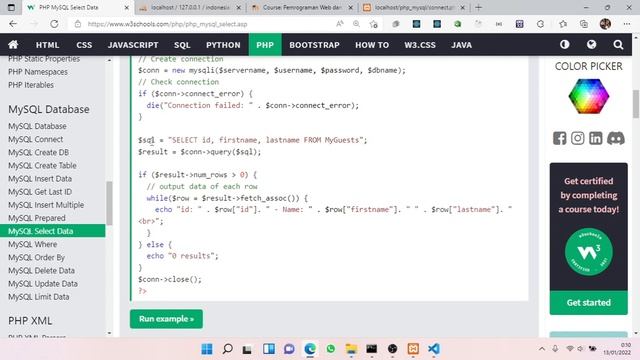Open JAVA in top navigation
Image resolution: width=640 pixels, height=360 pixels.
pos(461,45)
